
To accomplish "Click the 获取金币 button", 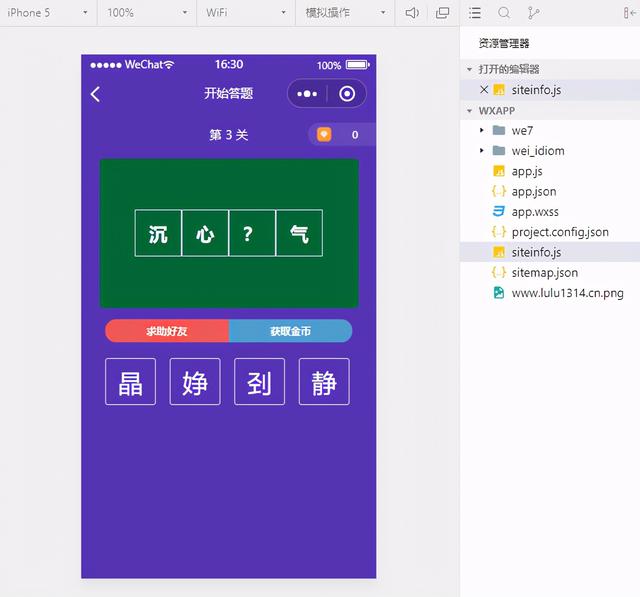I will point(291,331).
